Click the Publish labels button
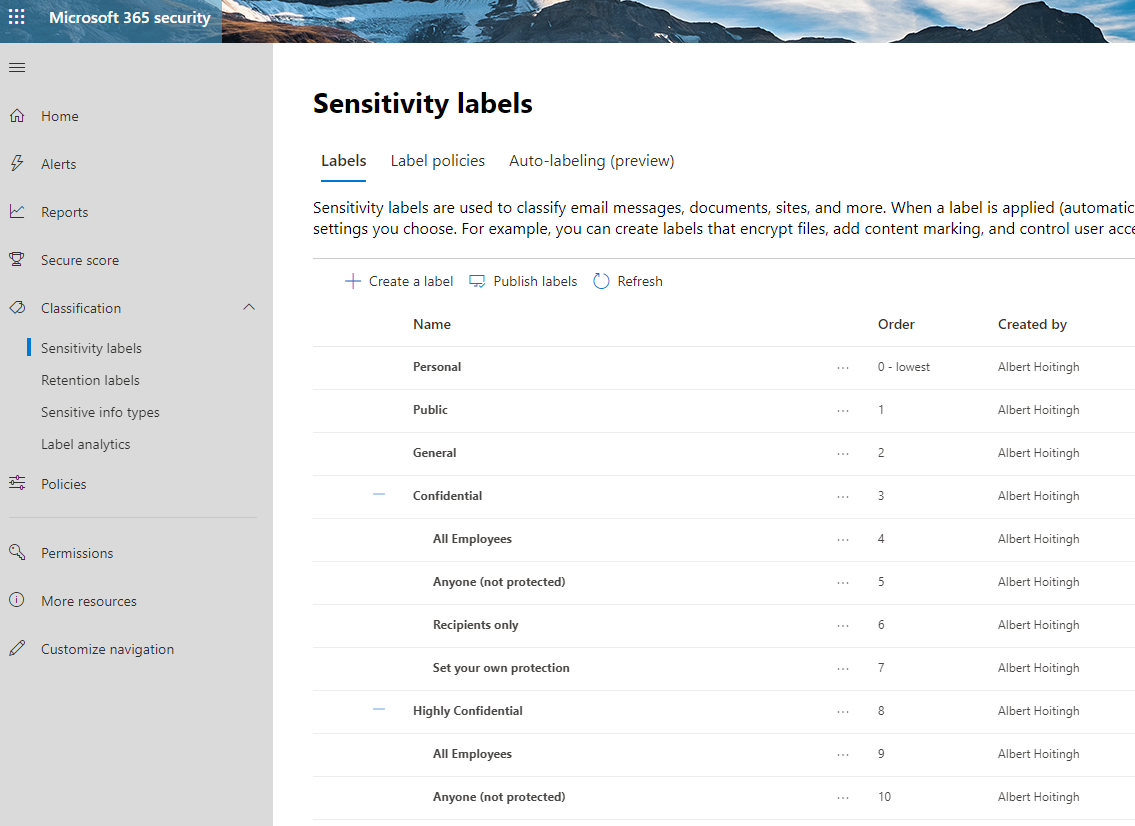Viewport: 1135px width, 826px height. click(523, 282)
